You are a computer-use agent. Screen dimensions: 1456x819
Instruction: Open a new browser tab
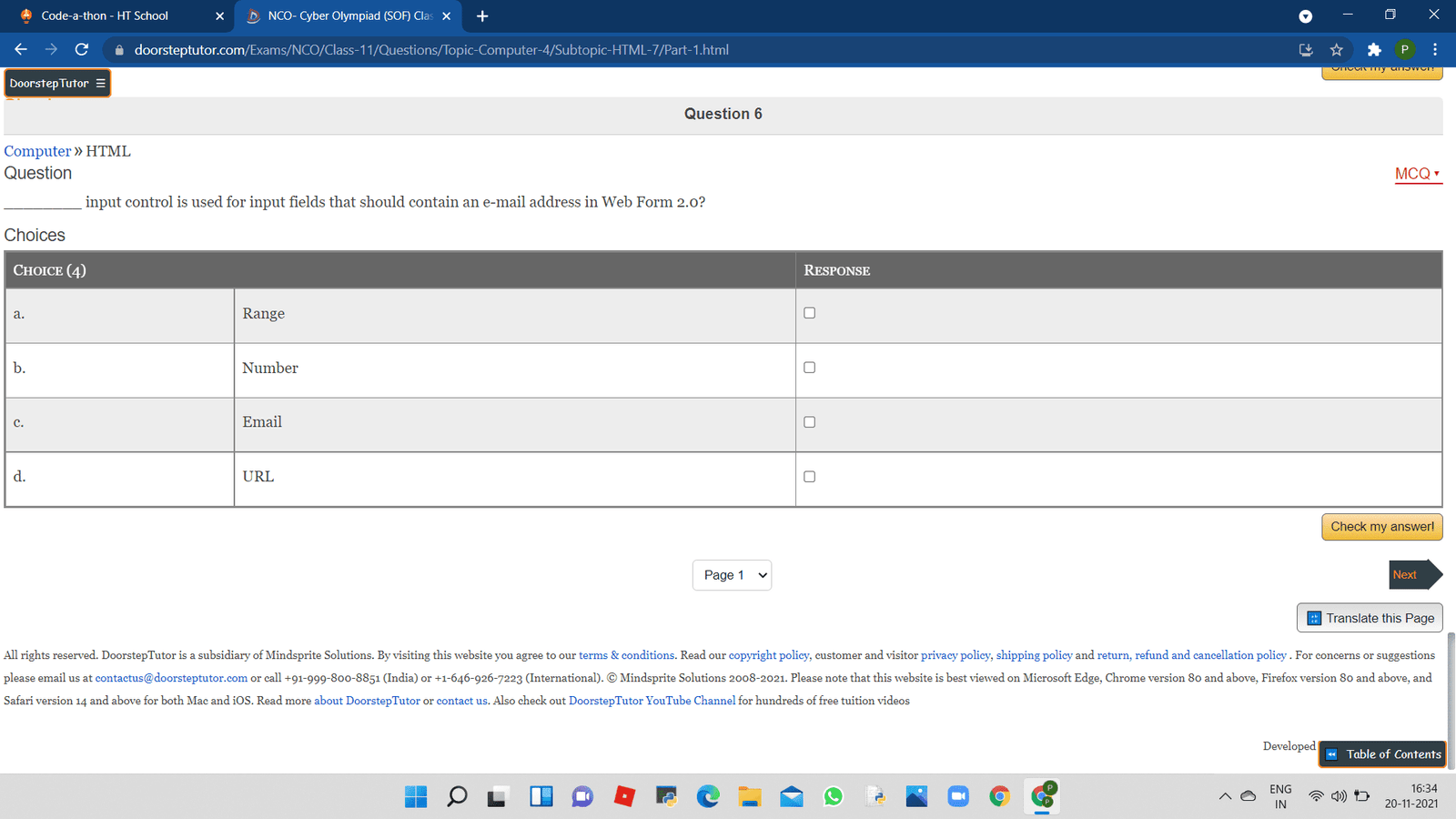point(482,16)
